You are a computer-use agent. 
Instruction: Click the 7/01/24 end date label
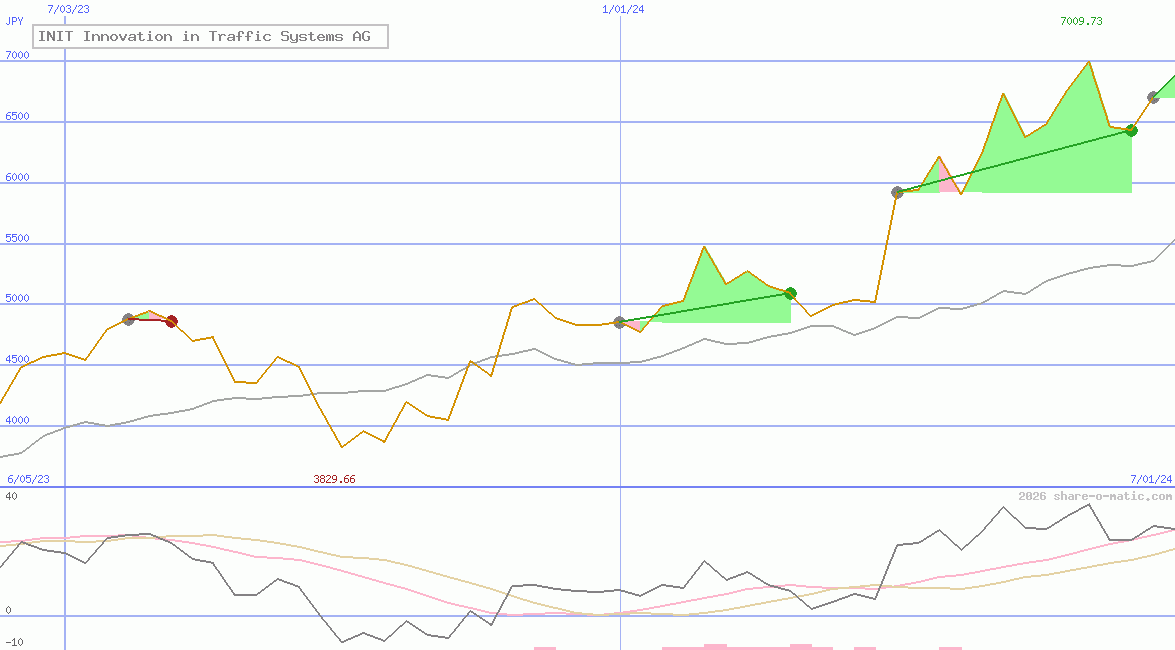(x=1151, y=479)
